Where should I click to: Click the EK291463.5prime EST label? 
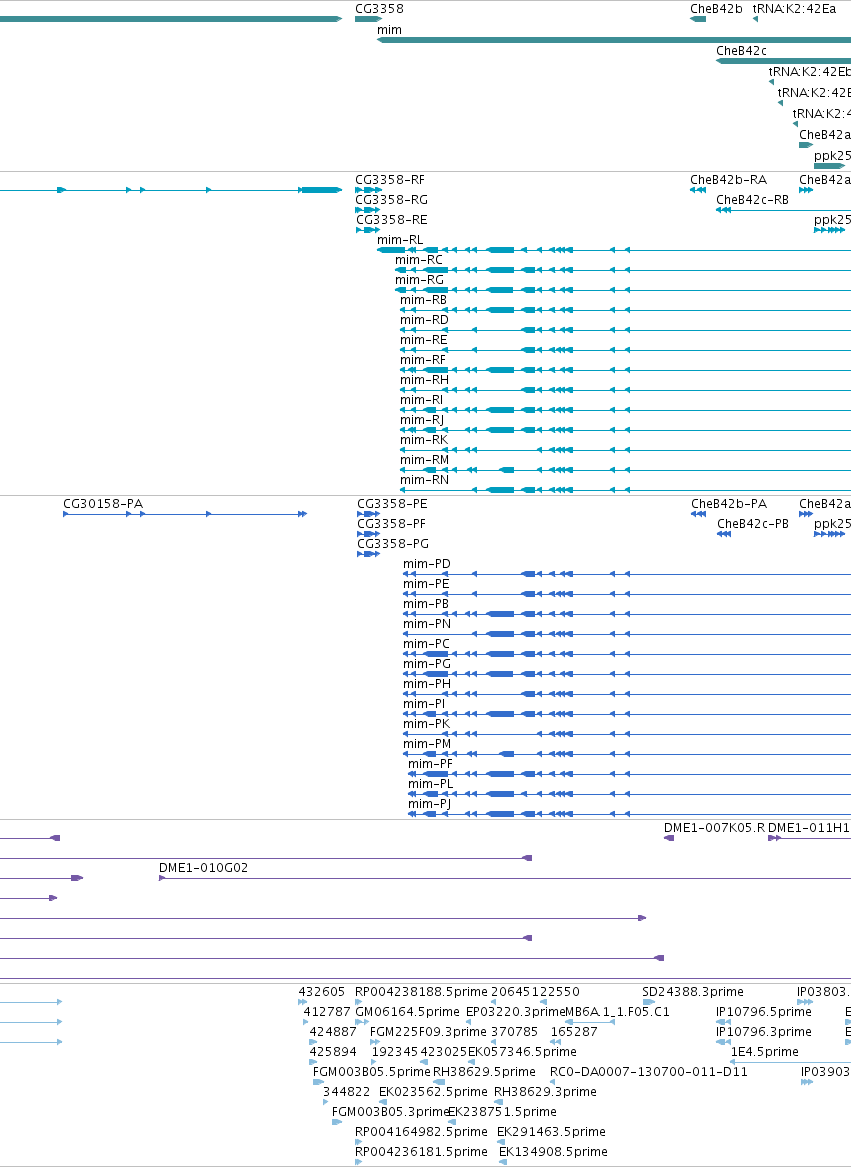tap(551, 1132)
